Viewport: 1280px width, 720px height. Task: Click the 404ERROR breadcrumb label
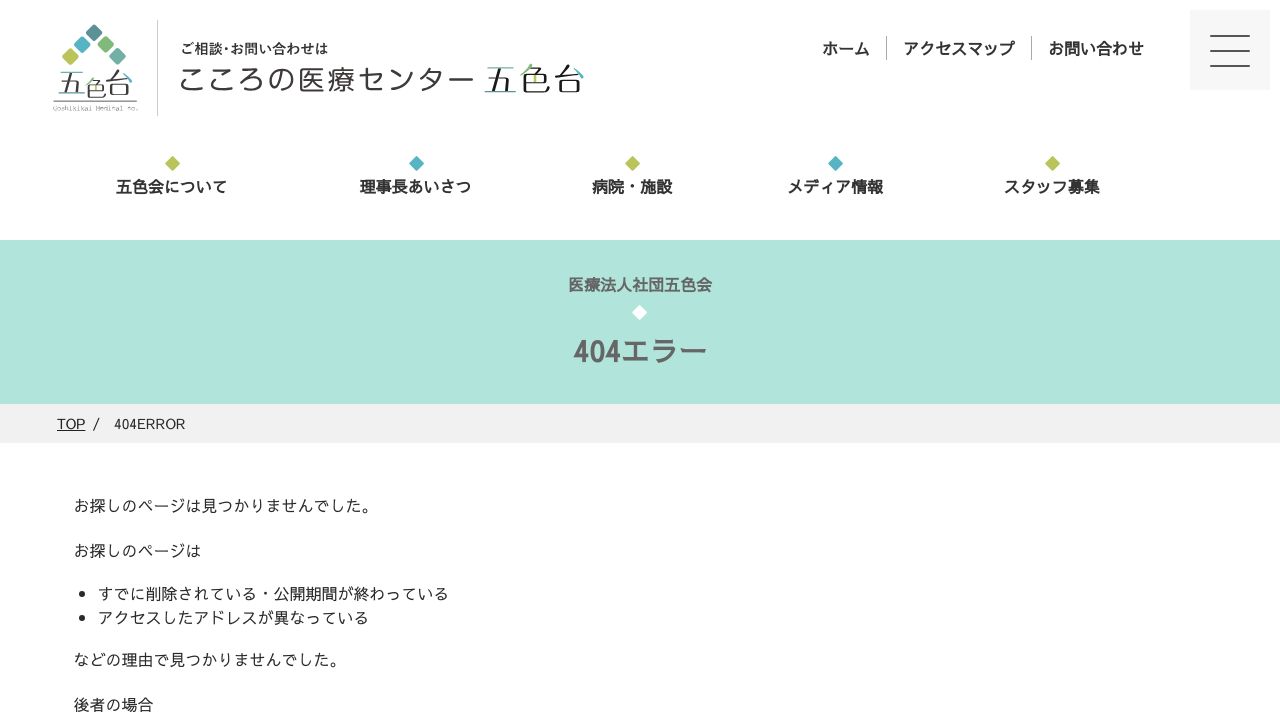[149, 424]
